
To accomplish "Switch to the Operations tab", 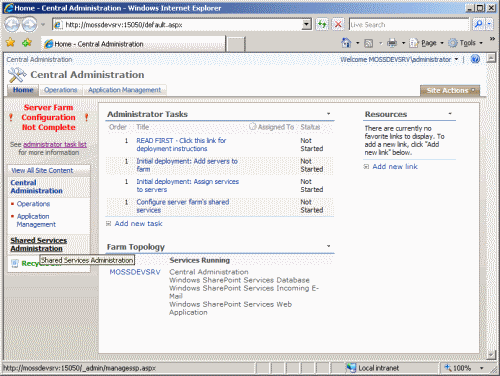I will (x=61, y=90).
